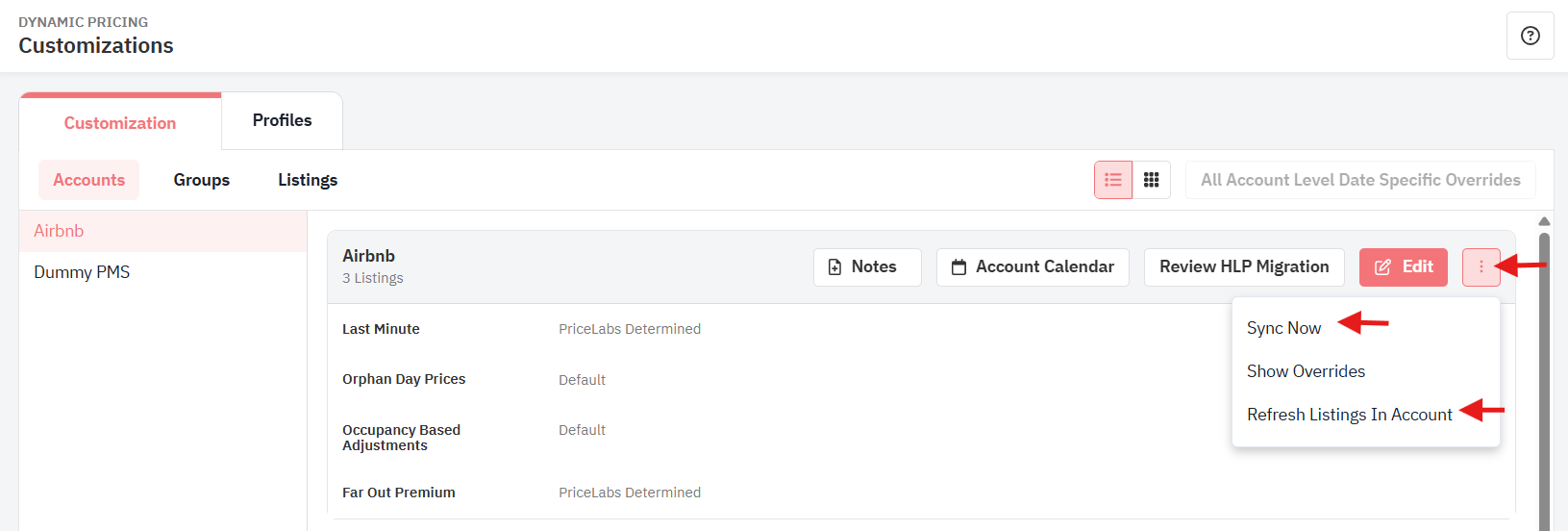This screenshot has width=1568, height=531.
Task: Click the red Edit button
Action: (x=1404, y=266)
